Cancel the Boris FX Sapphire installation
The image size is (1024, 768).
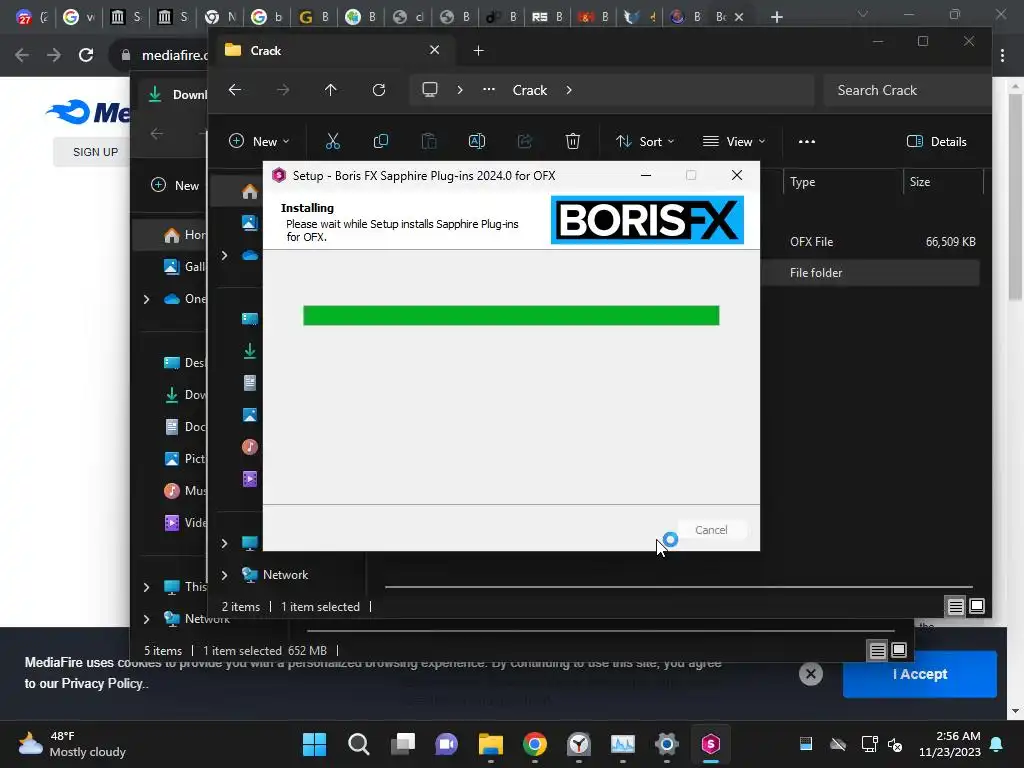(x=711, y=530)
